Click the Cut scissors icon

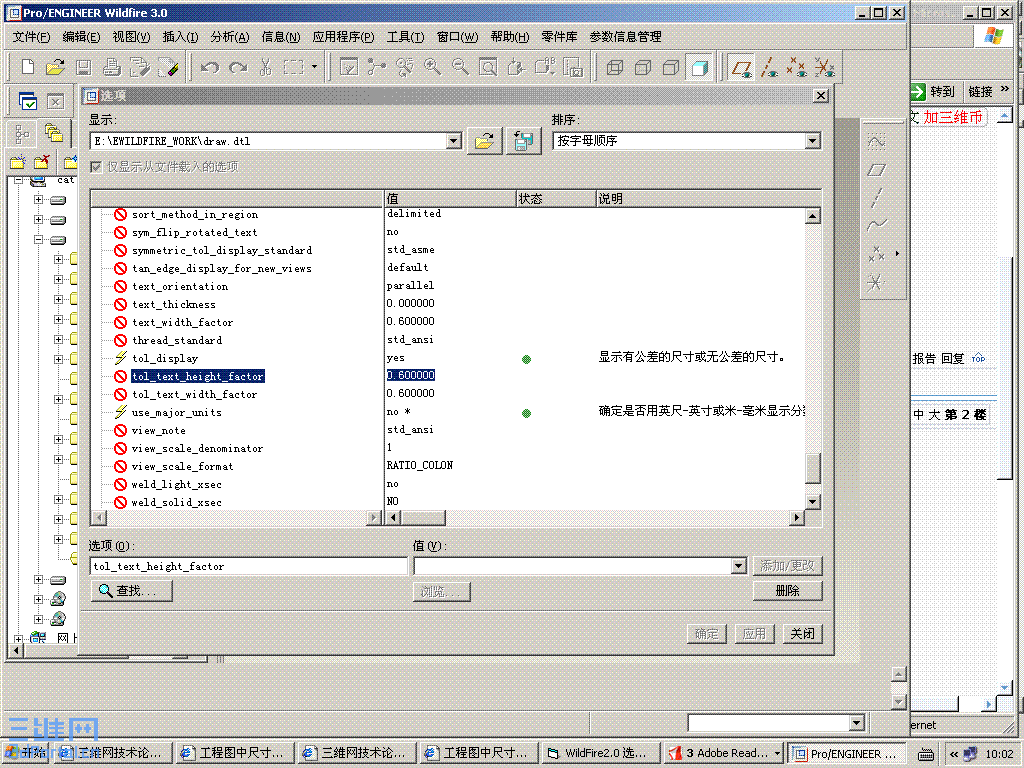tap(265, 67)
